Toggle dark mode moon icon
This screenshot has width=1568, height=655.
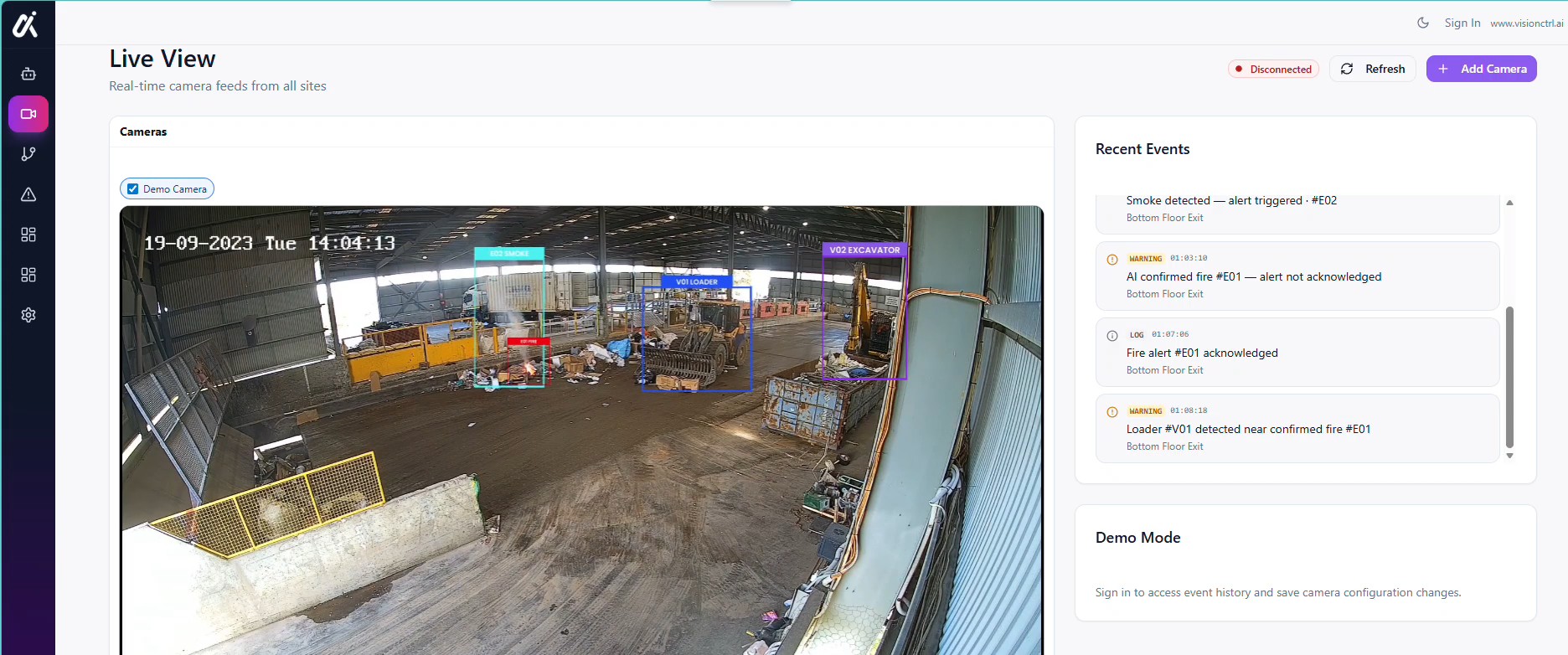[x=1423, y=23]
